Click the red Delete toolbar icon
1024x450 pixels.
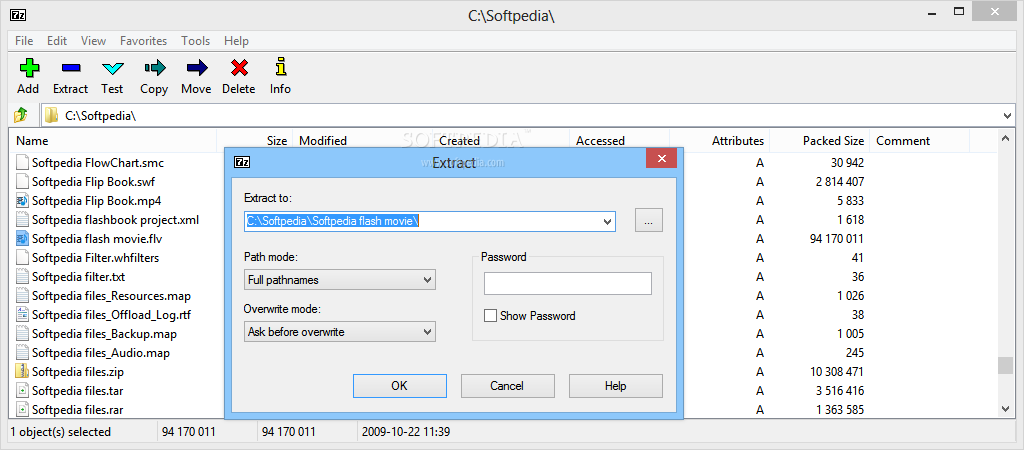click(x=239, y=67)
